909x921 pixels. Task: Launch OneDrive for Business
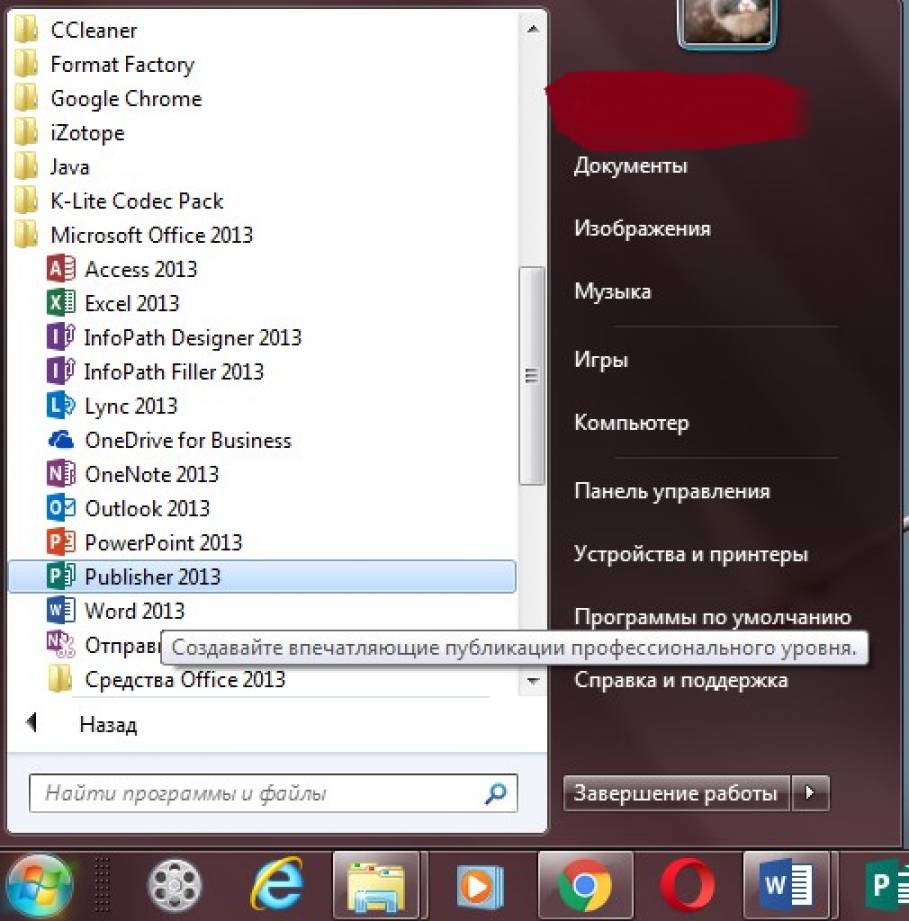click(x=187, y=440)
